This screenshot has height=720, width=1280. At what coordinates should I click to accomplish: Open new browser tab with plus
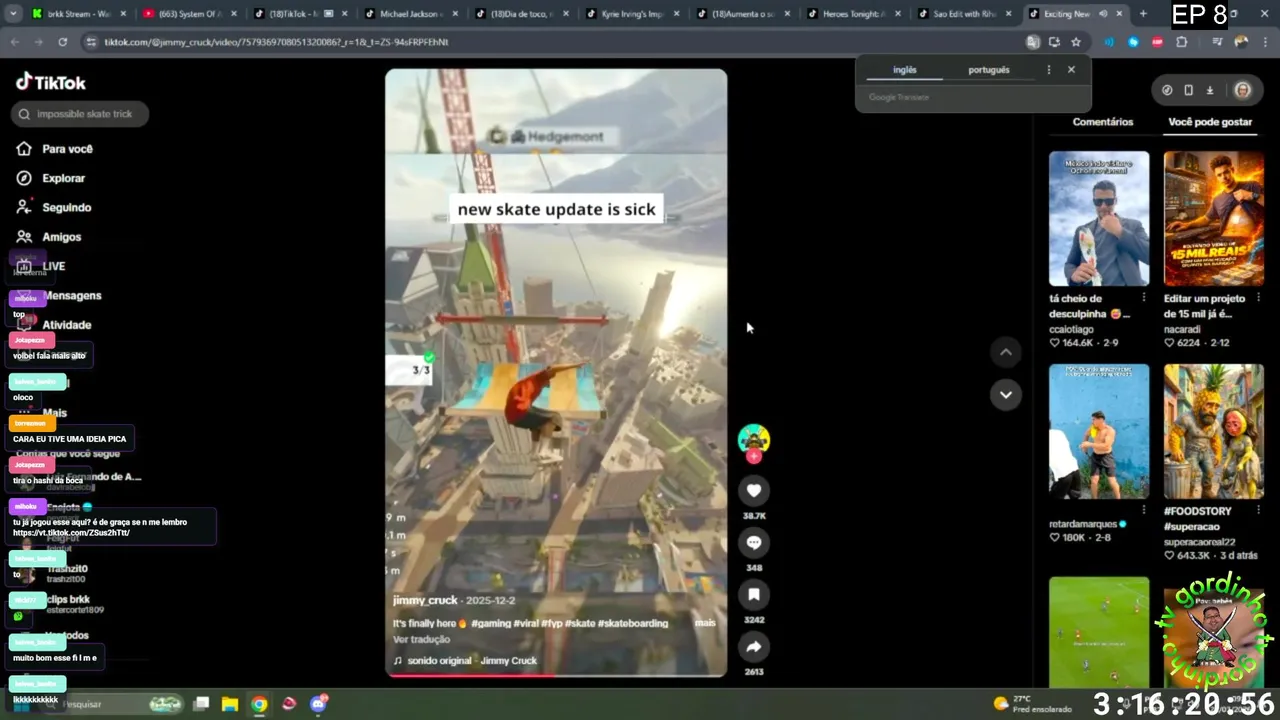(1143, 14)
